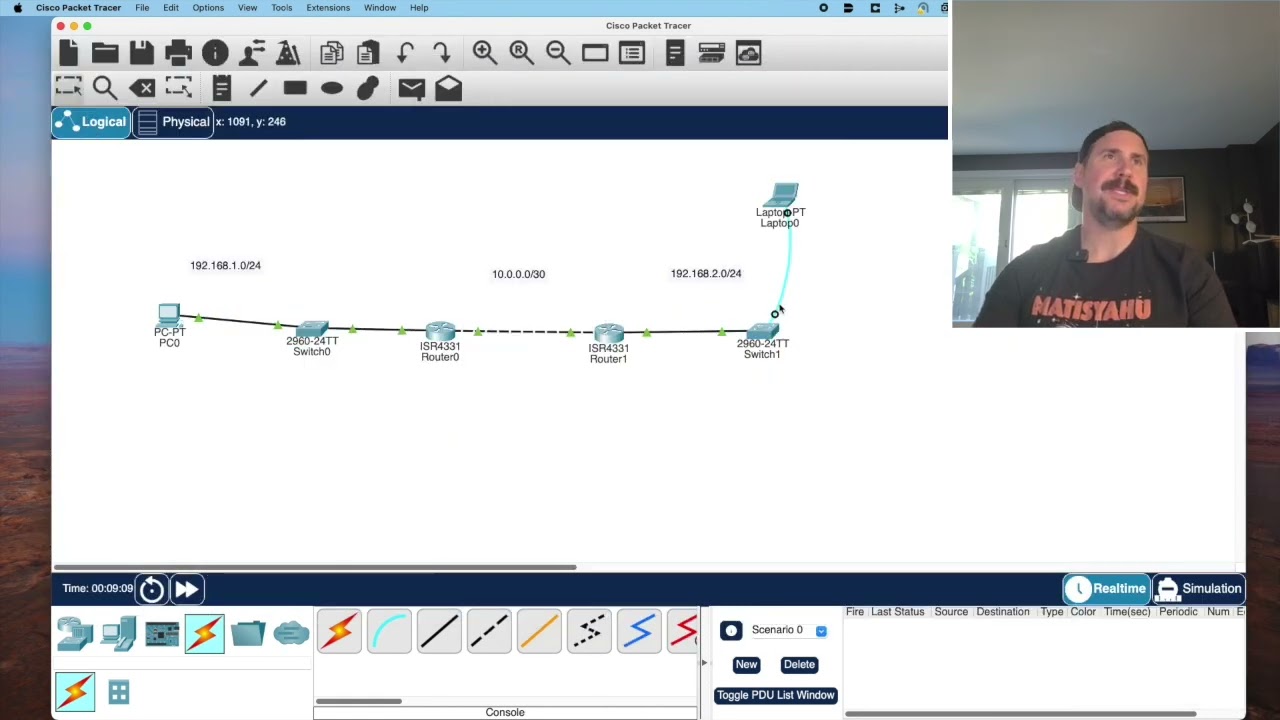Reset the zoom level
Viewport: 1280px width, 720px height.
(521, 52)
